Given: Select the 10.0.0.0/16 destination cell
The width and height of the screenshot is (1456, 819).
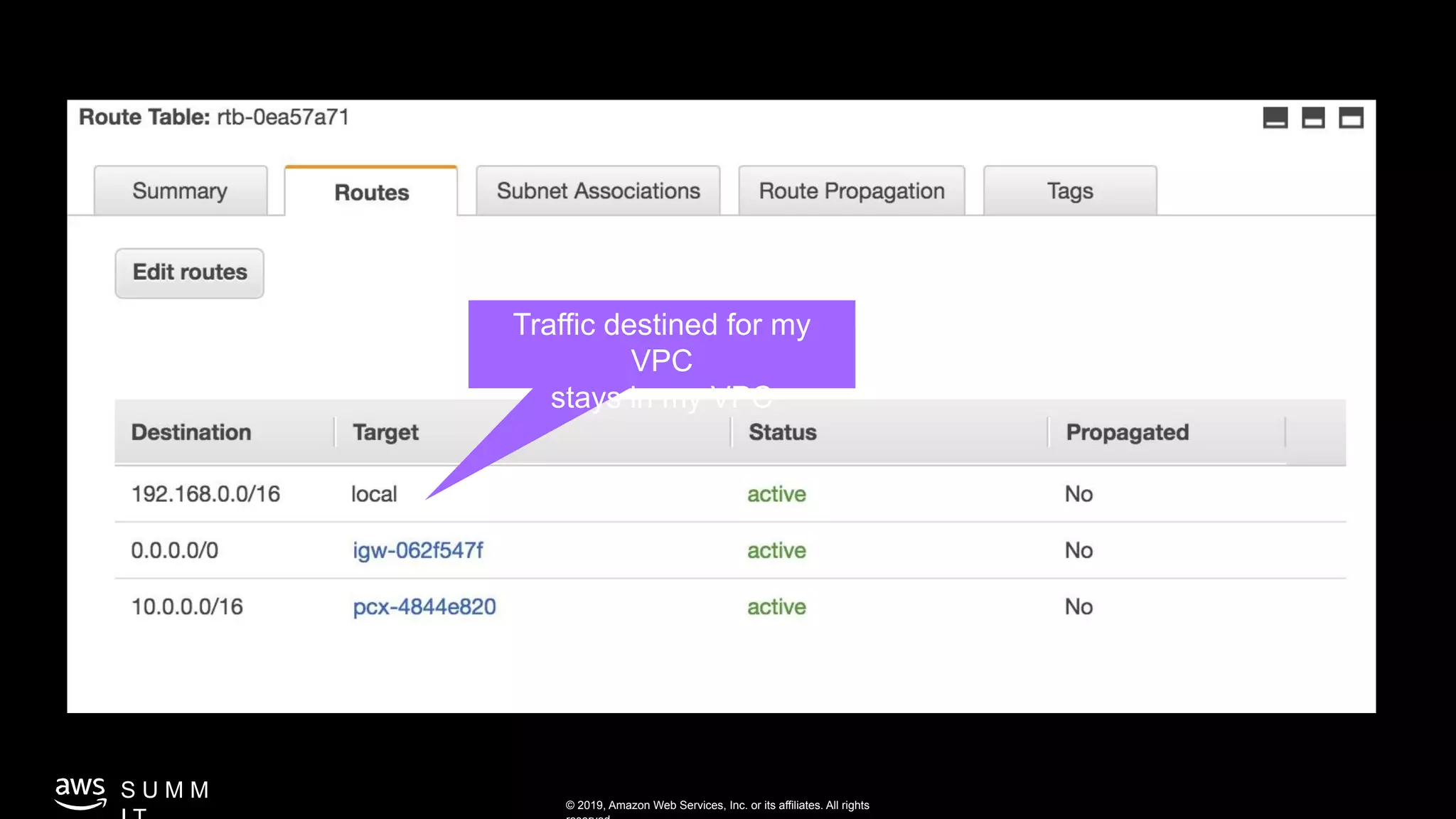Looking at the screenshot, I should click(x=187, y=606).
